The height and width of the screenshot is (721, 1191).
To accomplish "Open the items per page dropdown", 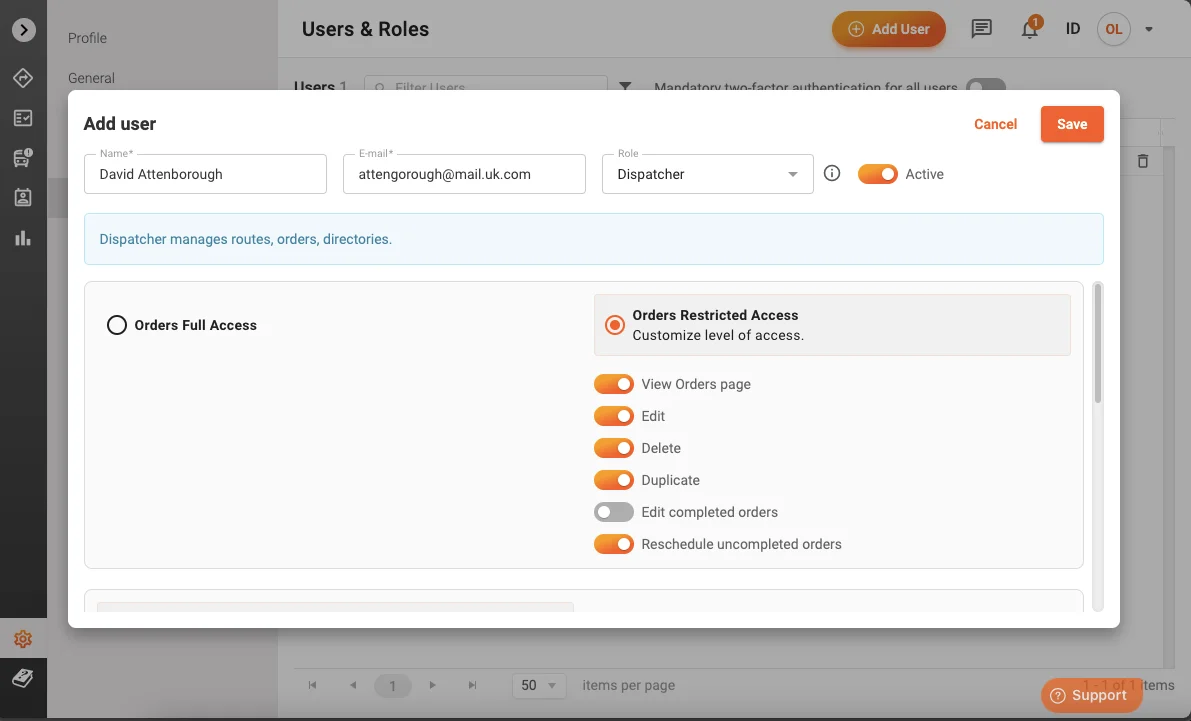I will pyautogui.click(x=539, y=685).
